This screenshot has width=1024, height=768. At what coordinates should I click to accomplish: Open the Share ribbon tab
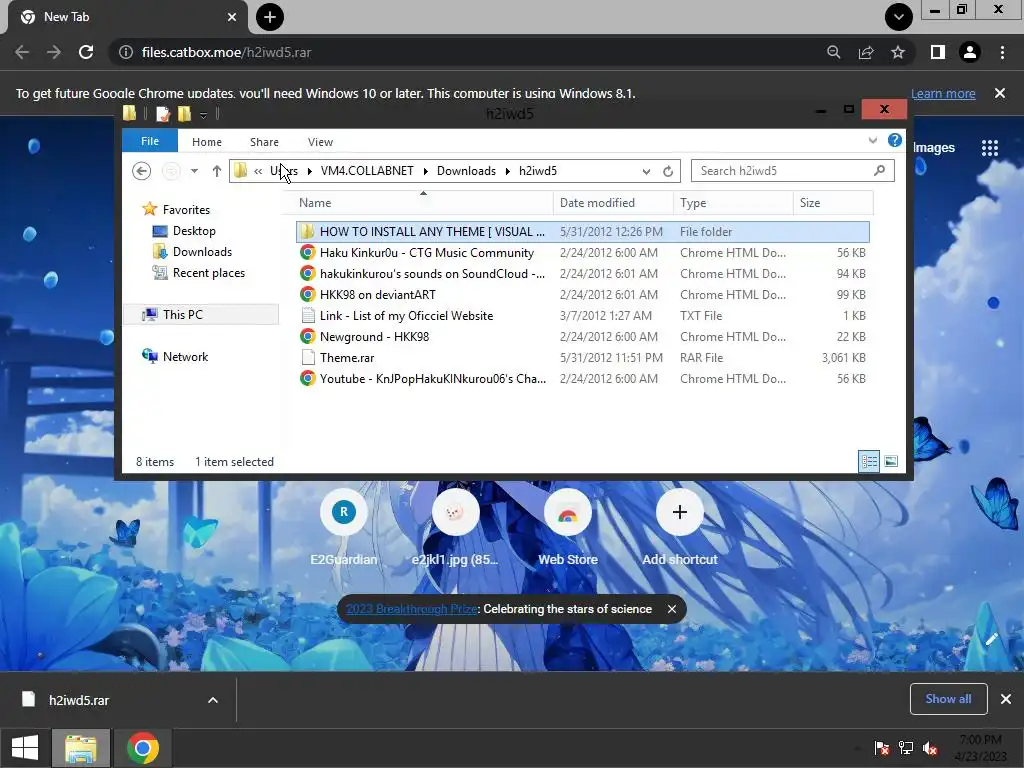264,142
